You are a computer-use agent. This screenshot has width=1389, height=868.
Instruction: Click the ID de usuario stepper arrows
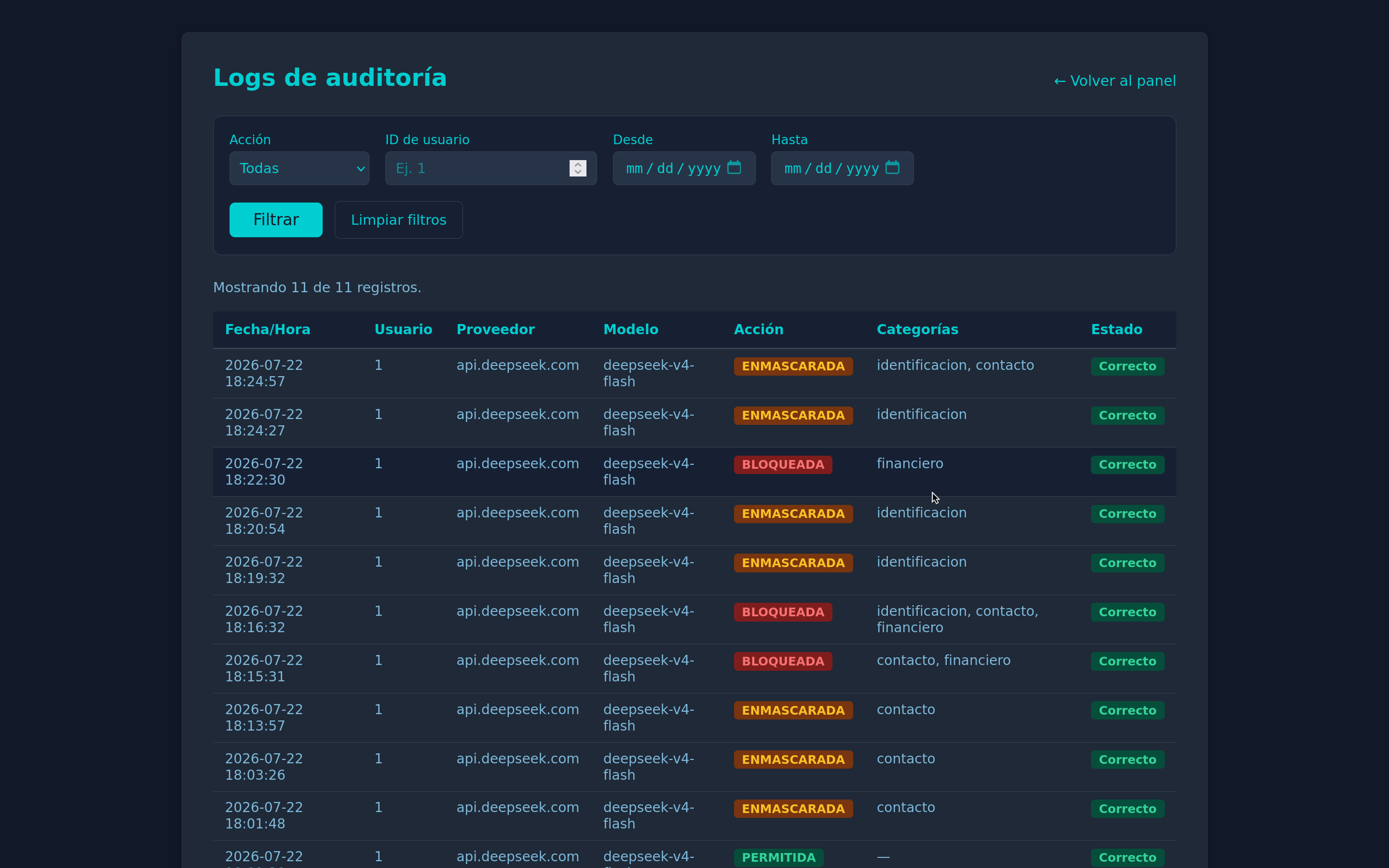click(577, 168)
